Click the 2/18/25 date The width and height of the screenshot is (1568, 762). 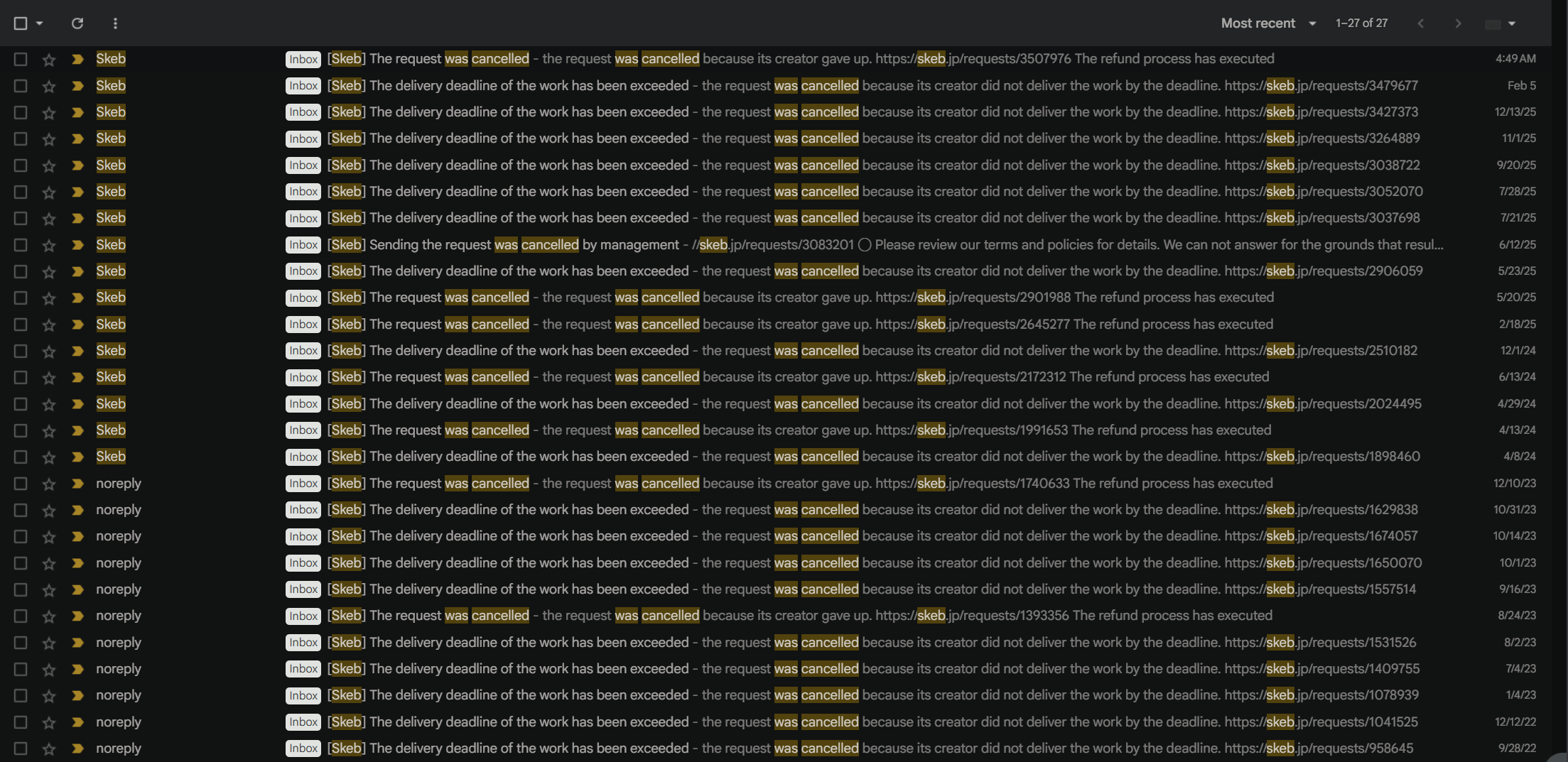[1518, 325]
